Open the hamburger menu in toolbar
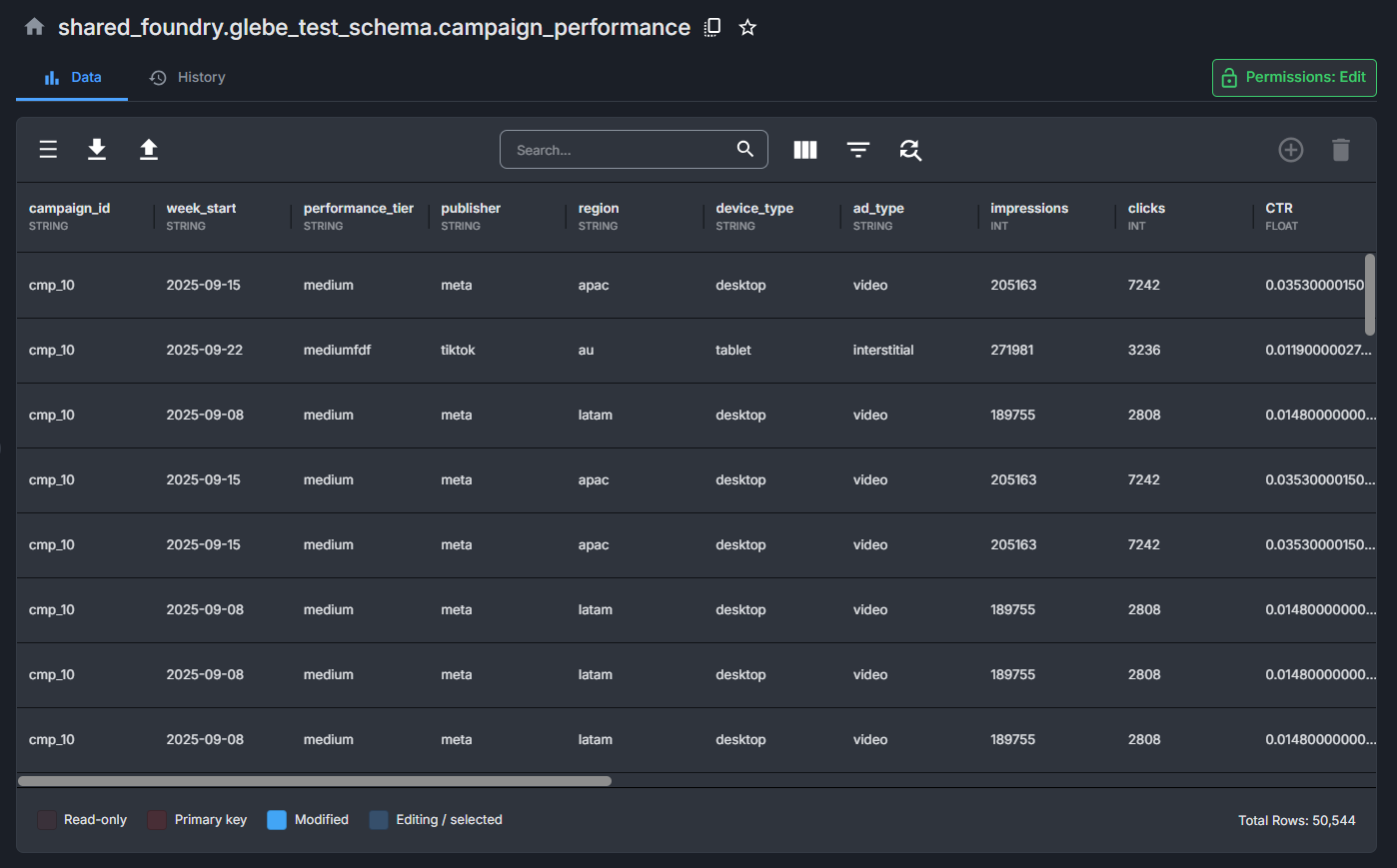Image resolution: width=1397 pixels, height=868 pixels. (48, 150)
